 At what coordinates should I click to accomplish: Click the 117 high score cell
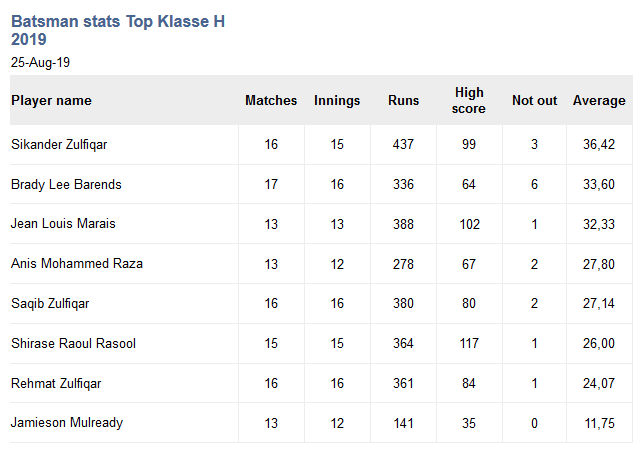tap(469, 343)
